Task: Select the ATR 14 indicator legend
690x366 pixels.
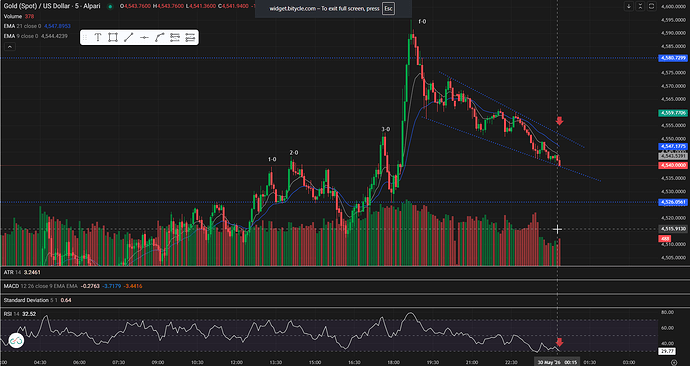Action: (x=22, y=272)
